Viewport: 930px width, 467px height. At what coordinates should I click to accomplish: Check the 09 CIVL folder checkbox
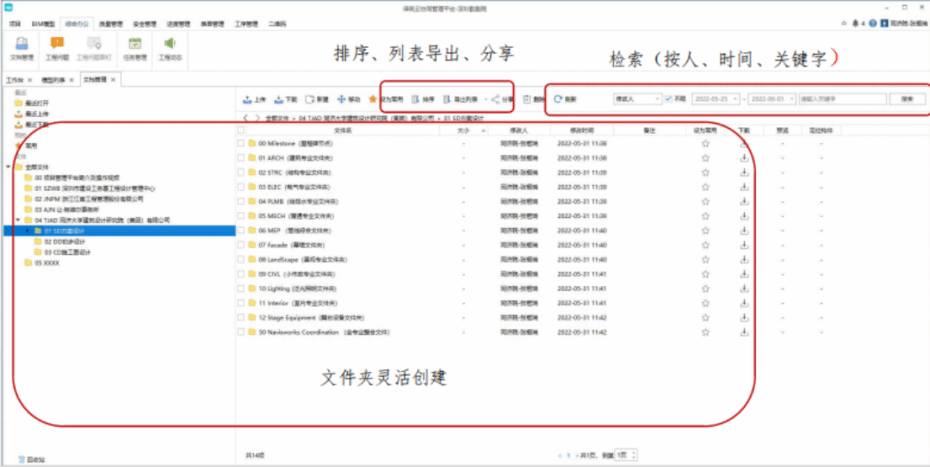[x=241, y=274]
